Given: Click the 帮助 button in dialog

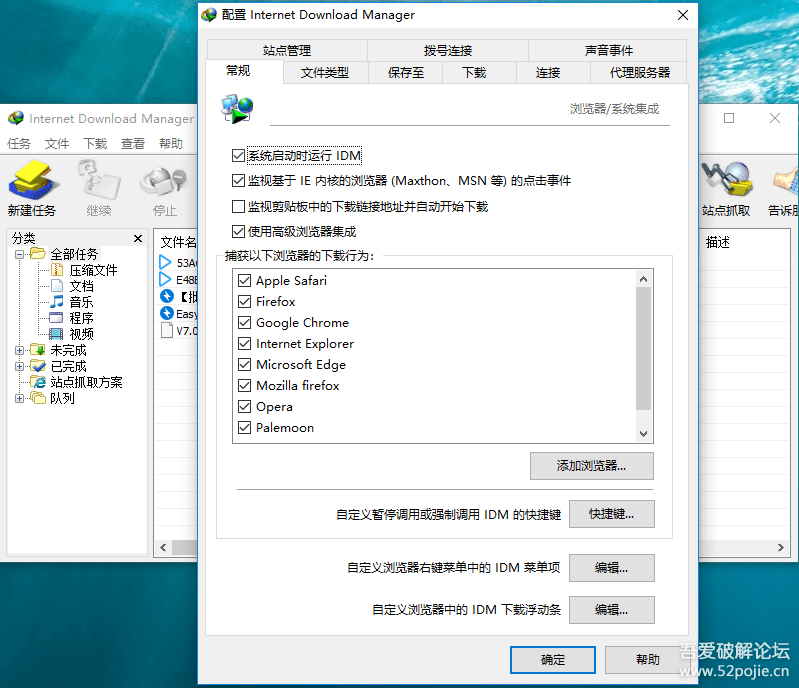Looking at the screenshot, I should tap(648, 659).
